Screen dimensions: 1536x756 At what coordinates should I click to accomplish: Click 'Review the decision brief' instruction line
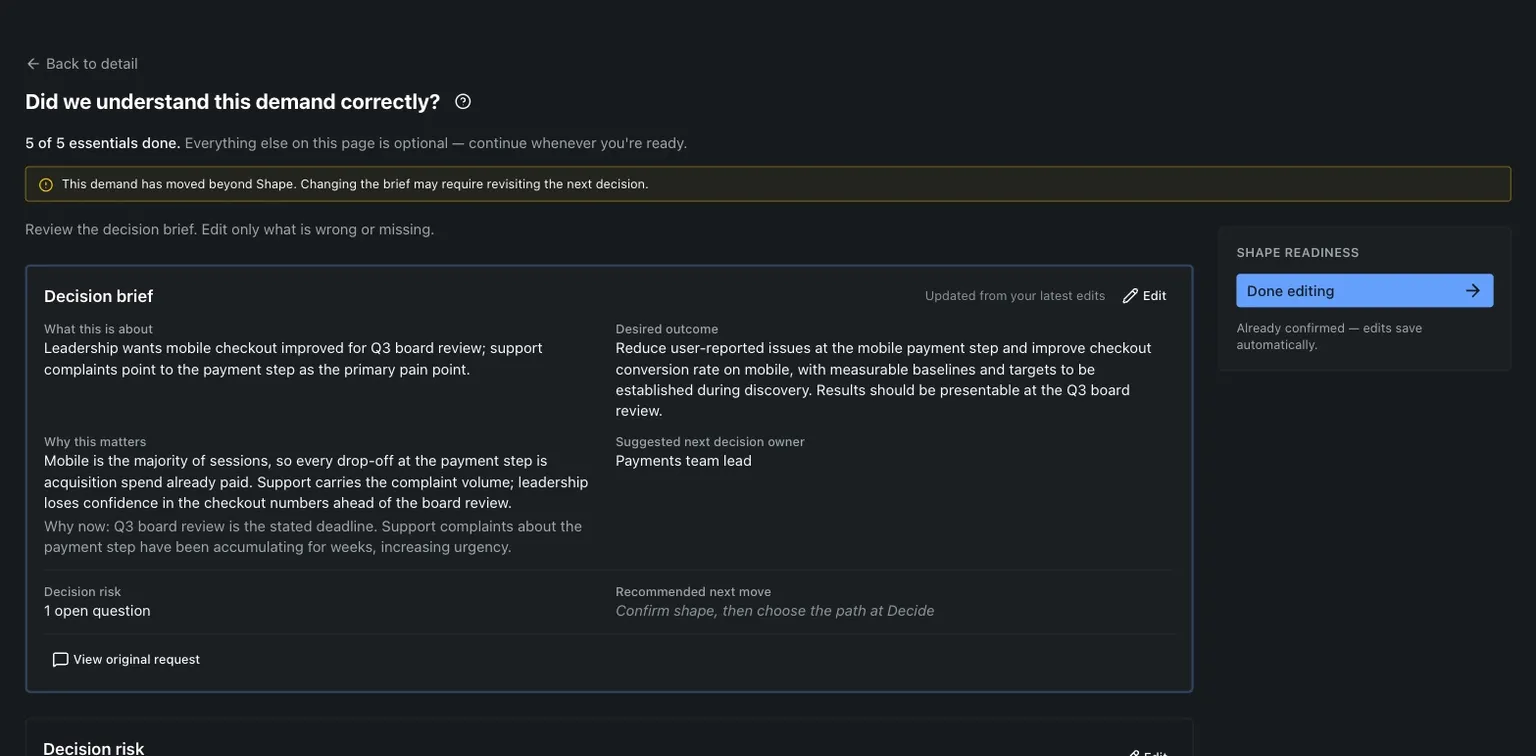[230, 229]
